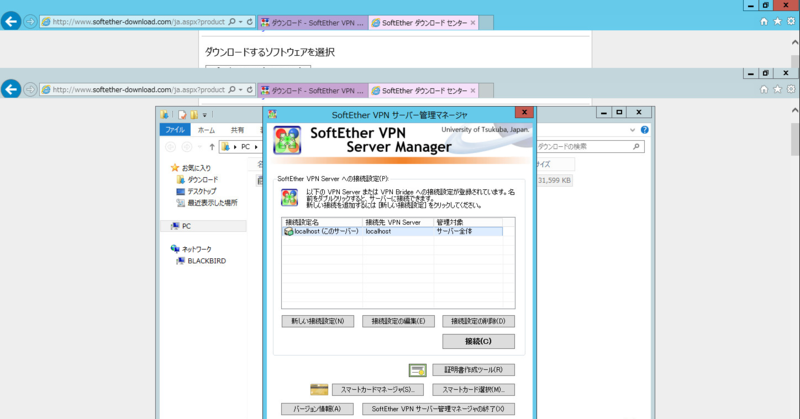Viewport: 800px width, 419px height.
Task: Click the 管理対象 column header
Action: tap(468, 223)
